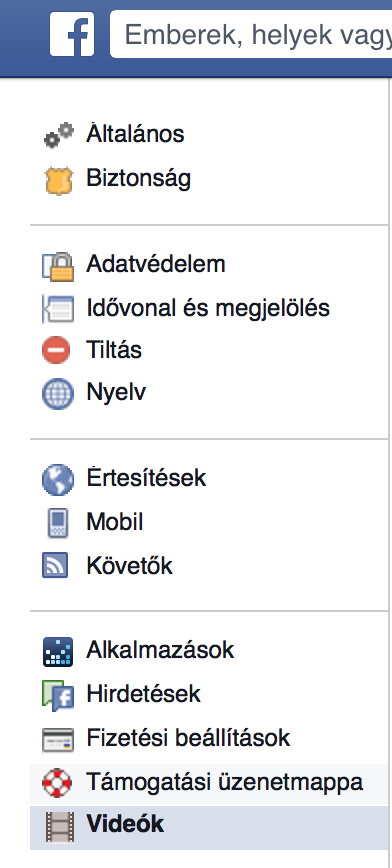Click the shield badge icon for Biztonság
This screenshot has width=392, height=868.
tap(58, 179)
